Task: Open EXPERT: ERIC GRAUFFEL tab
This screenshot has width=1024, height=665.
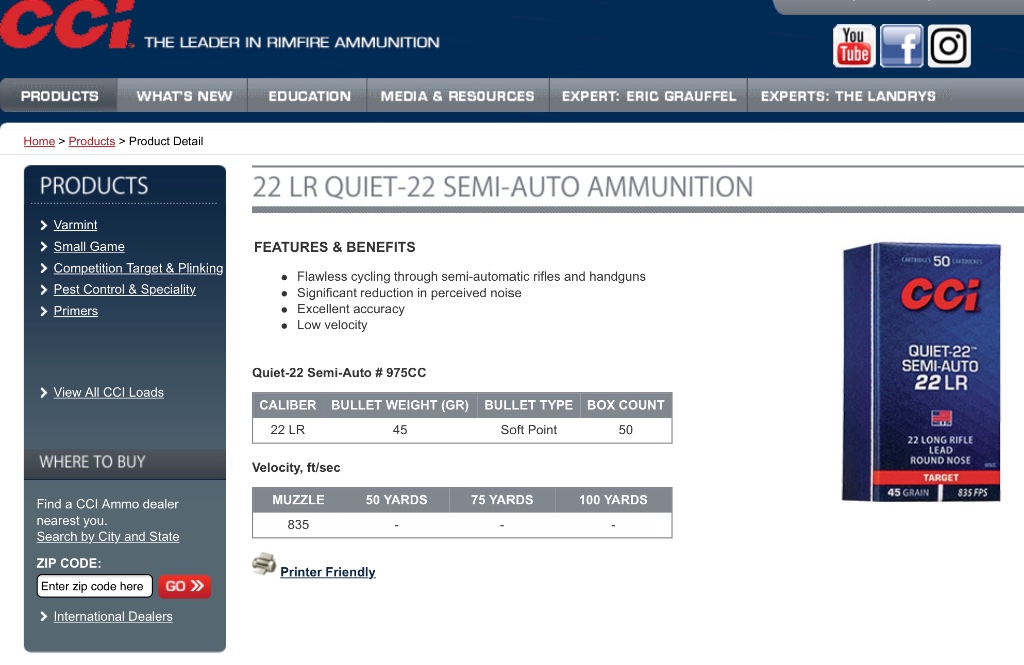Action: pos(648,96)
